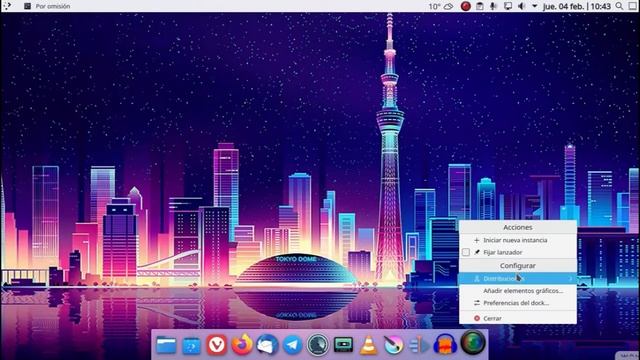The width and height of the screenshot is (640, 360).
Task: Click the date and time clock 'jue. 04 feb.'
Action: [x=576, y=6]
